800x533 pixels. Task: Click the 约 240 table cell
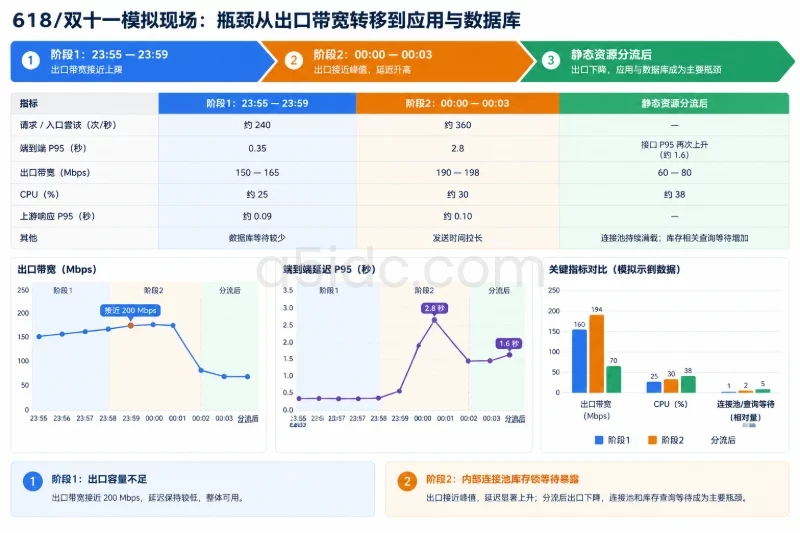coord(257,125)
